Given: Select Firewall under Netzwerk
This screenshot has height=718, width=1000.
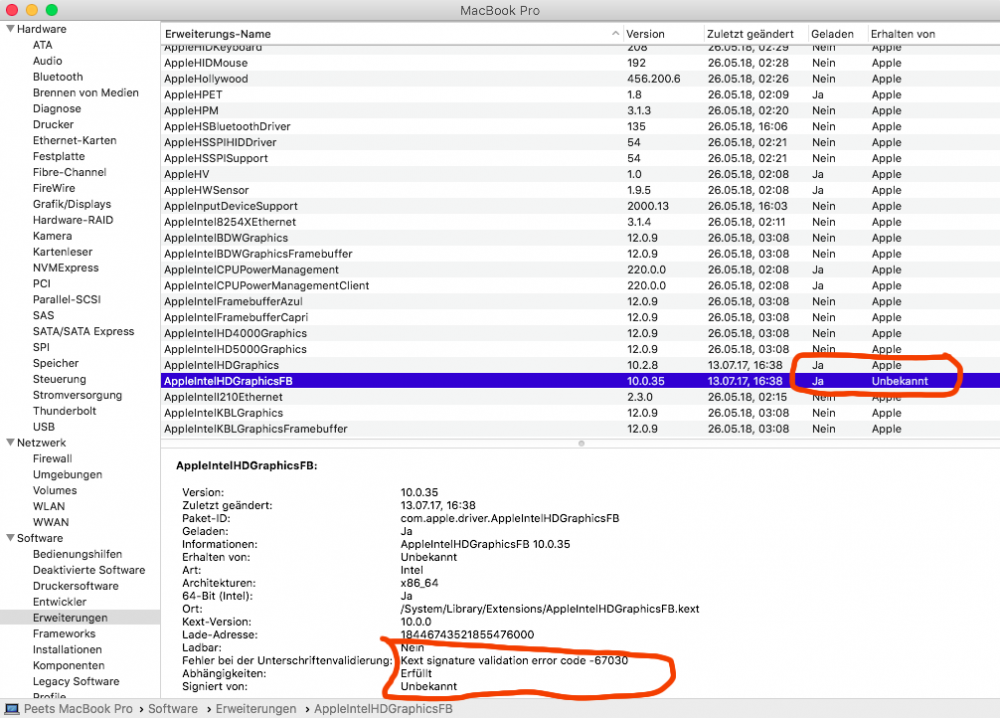Looking at the screenshot, I should [52, 458].
